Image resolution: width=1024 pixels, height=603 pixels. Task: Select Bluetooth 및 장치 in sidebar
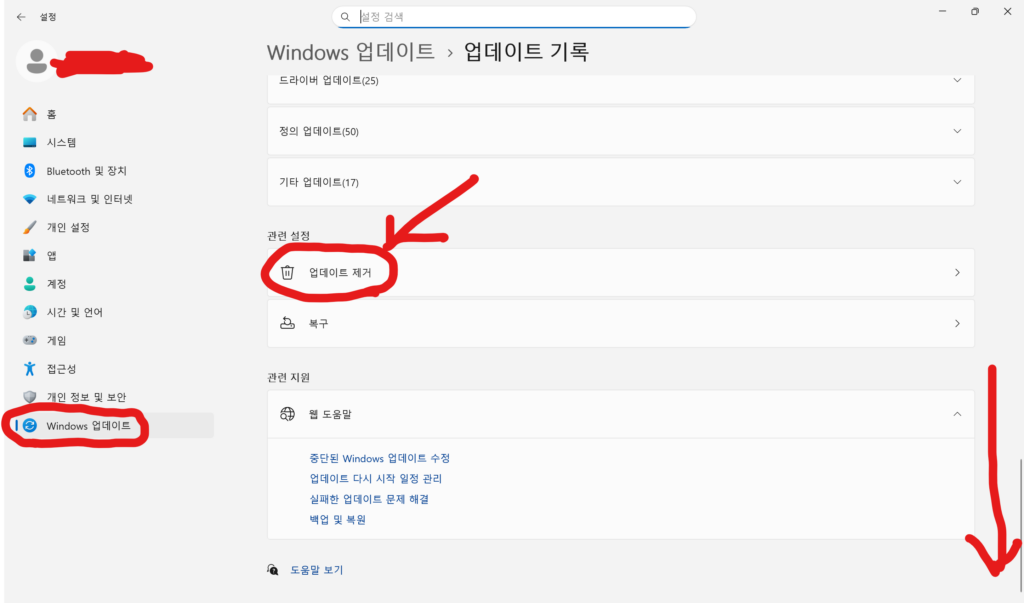point(86,171)
